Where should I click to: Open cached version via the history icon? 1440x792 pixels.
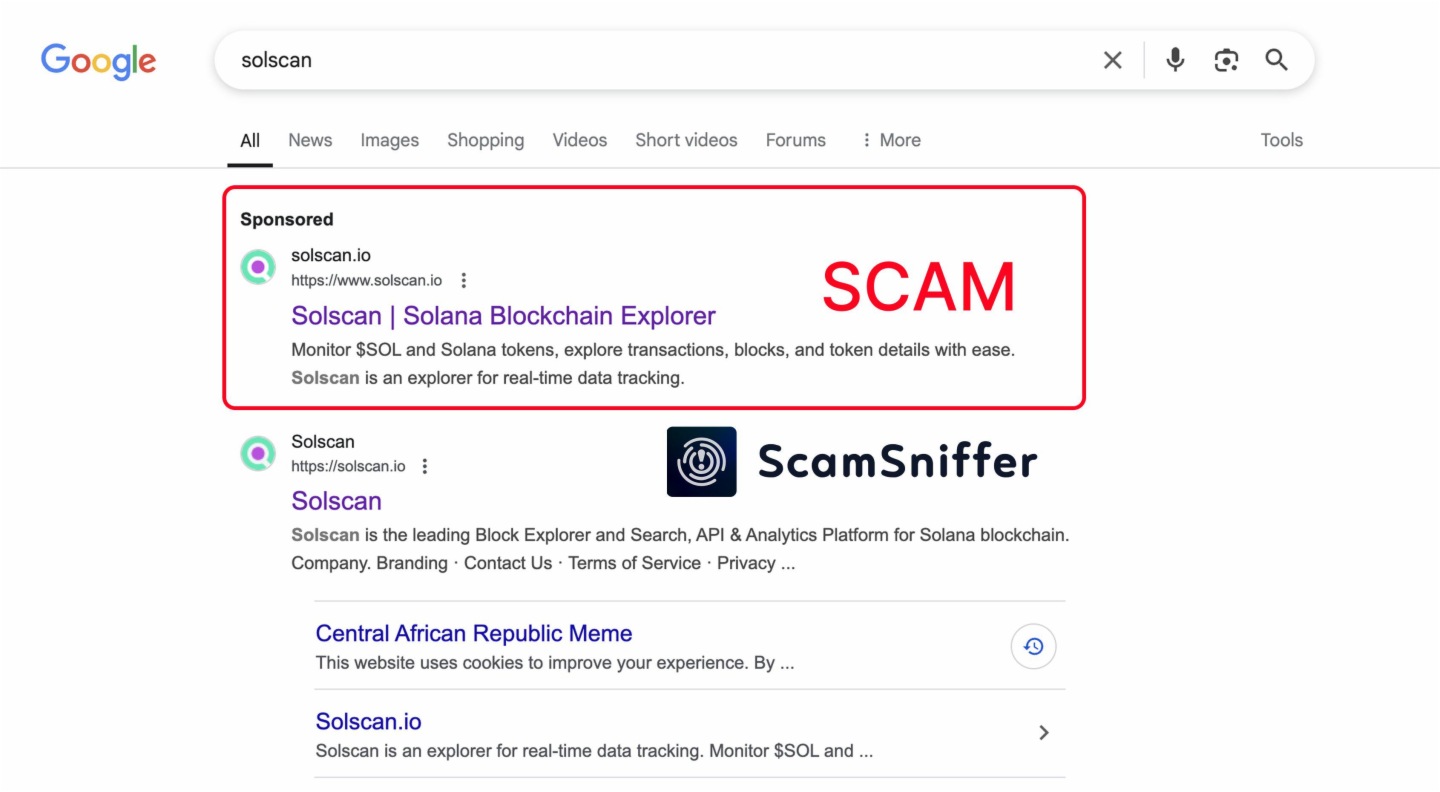(x=1033, y=646)
